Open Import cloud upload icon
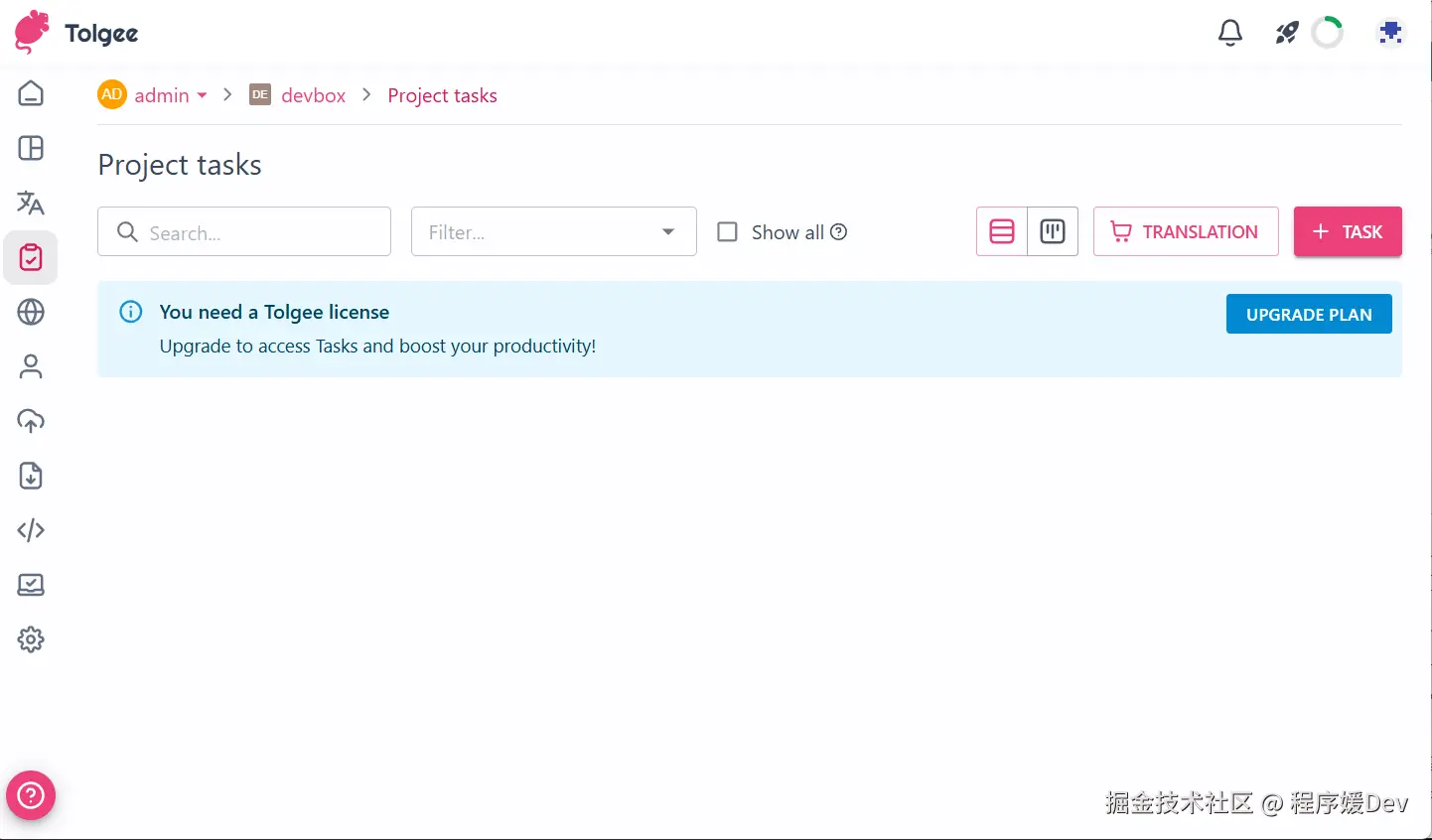 click(x=31, y=421)
